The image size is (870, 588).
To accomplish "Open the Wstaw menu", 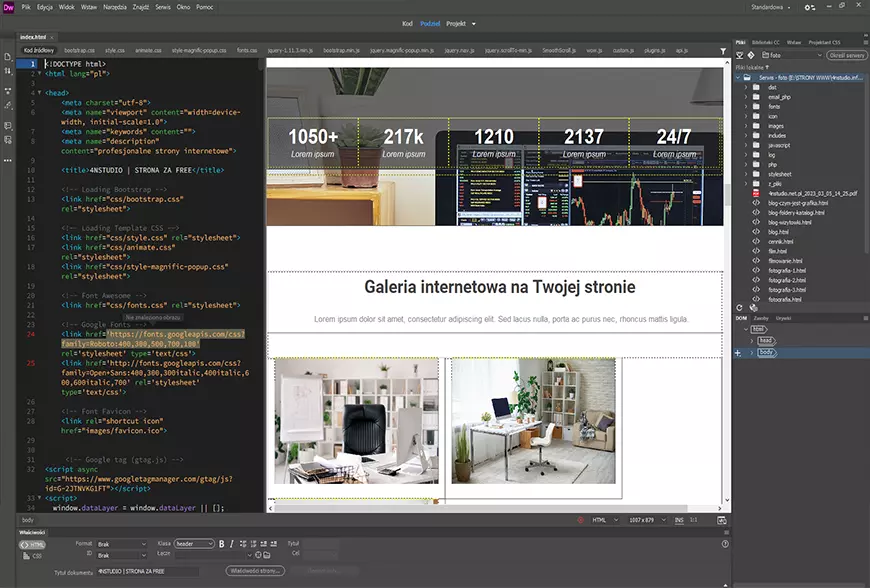I will [x=89, y=7].
